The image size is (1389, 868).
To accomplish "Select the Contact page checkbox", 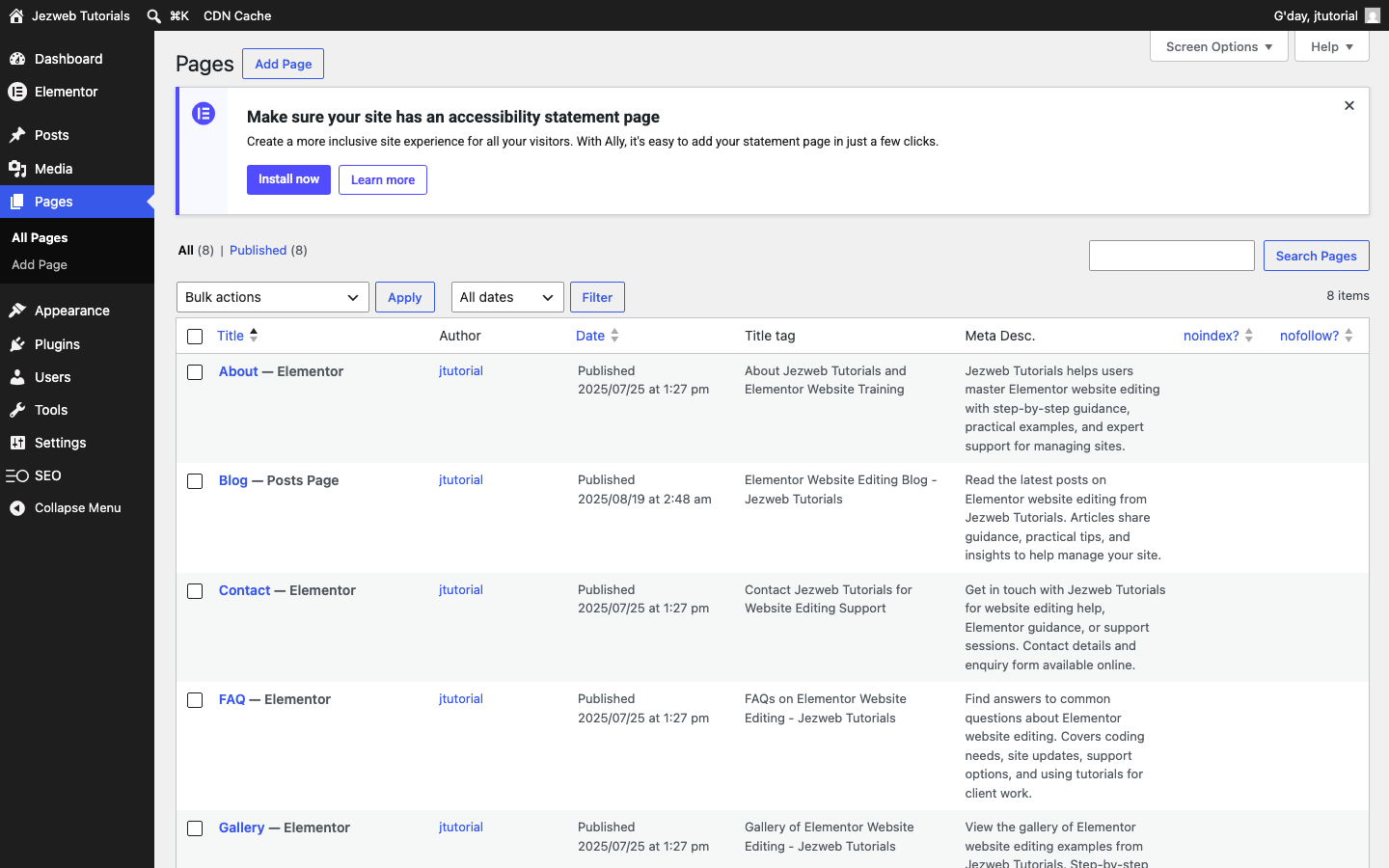I will click(195, 591).
